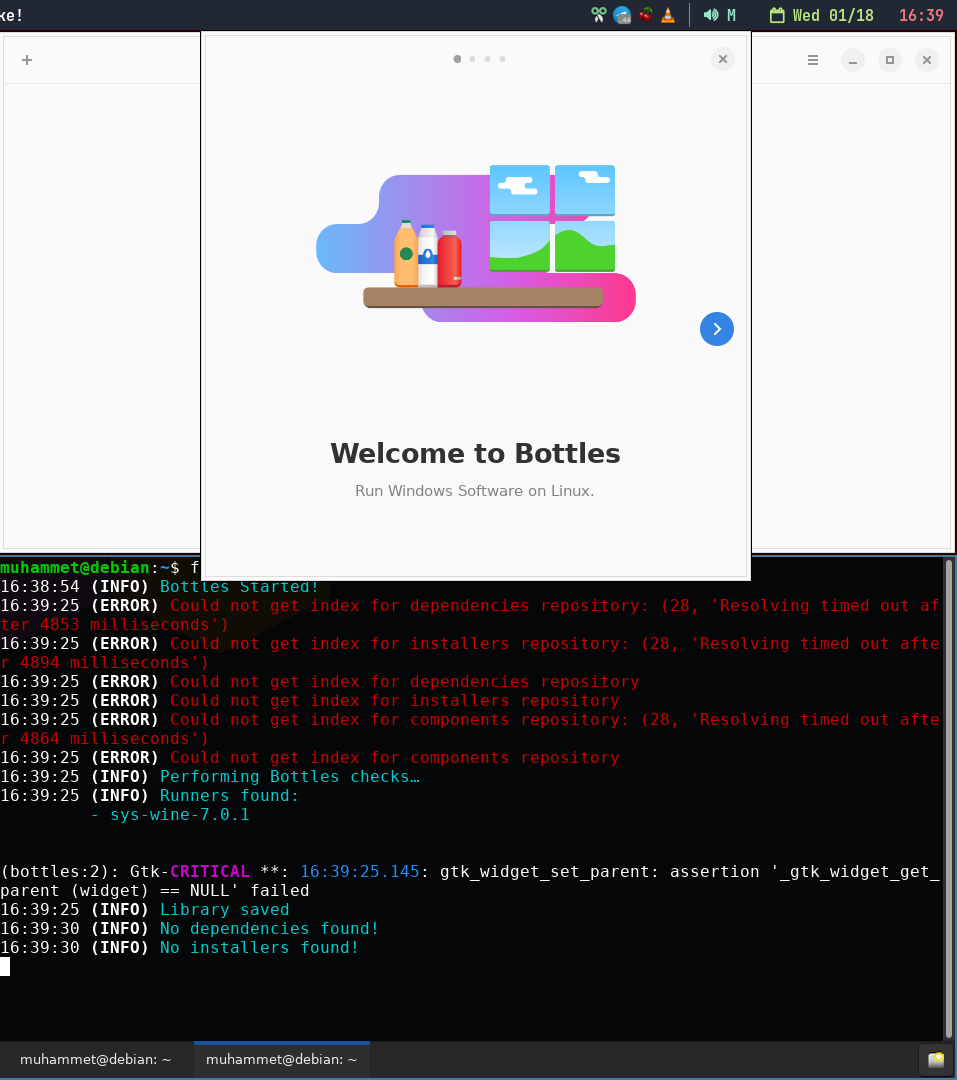Viewport: 957px width, 1080px height.
Task: Click the terminal scrollbar on the right
Action: [948, 800]
